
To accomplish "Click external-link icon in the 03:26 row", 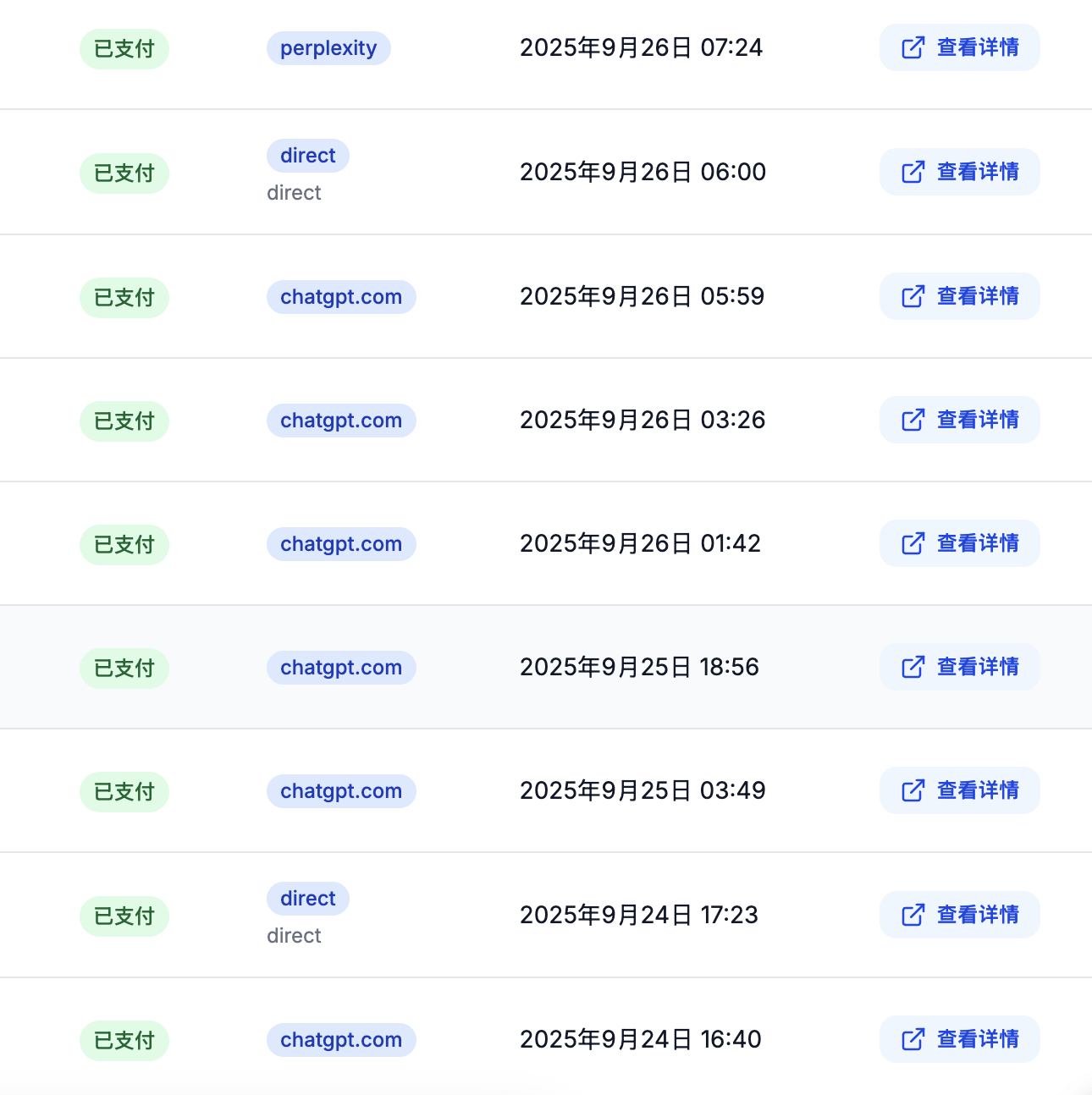I will click(x=913, y=420).
